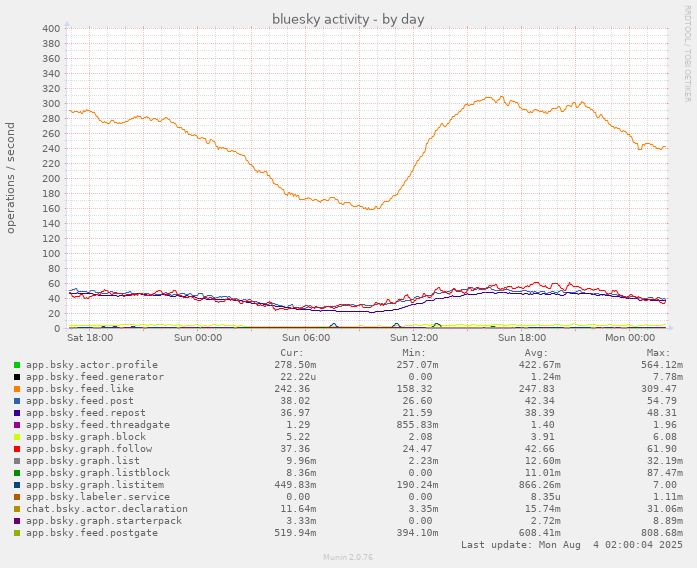Click the Last update timestamp text
The image size is (697, 568).
pyautogui.click(x=572, y=545)
